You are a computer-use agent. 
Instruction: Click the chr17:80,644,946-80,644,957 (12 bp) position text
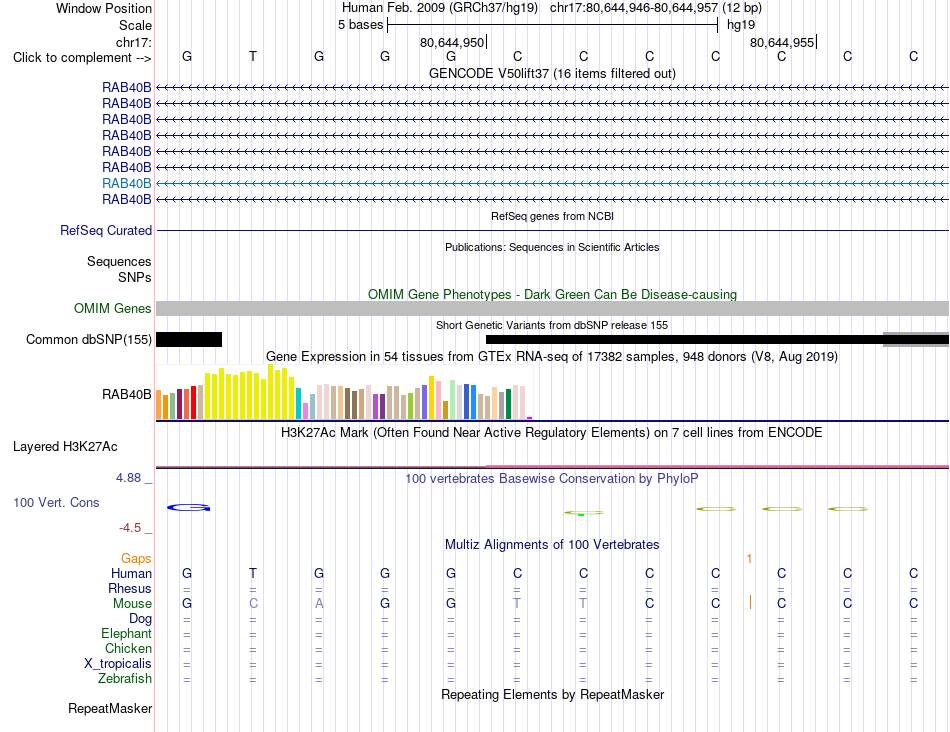click(656, 8)
